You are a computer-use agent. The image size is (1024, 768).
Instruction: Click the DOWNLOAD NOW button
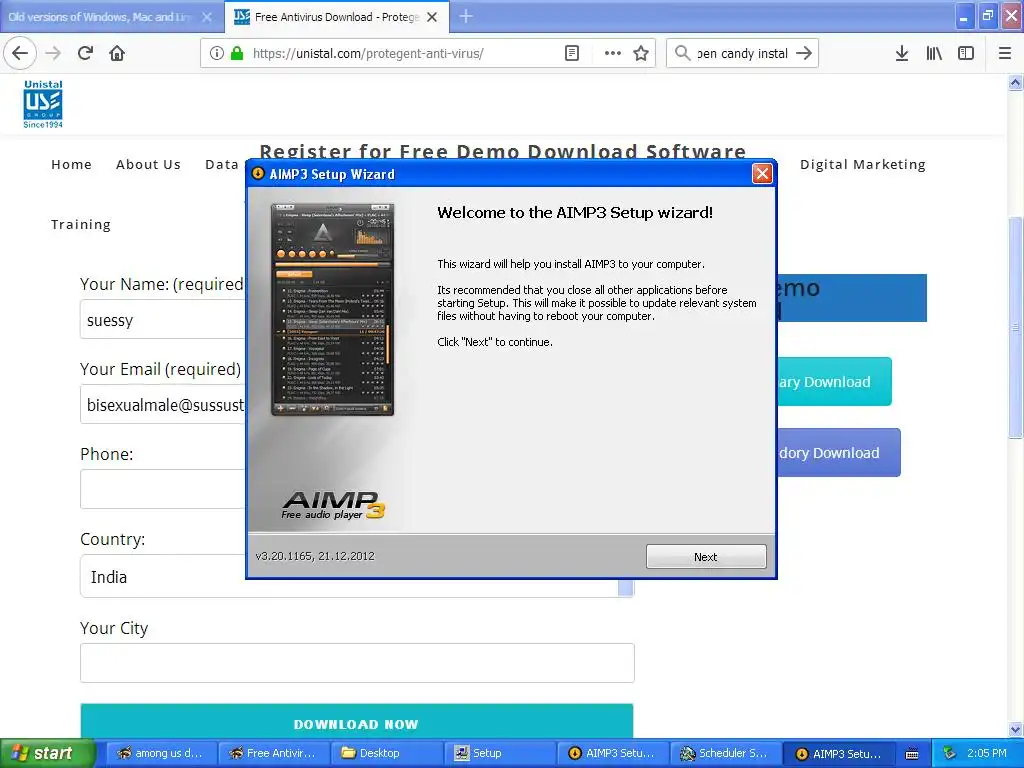coord(357,721)
